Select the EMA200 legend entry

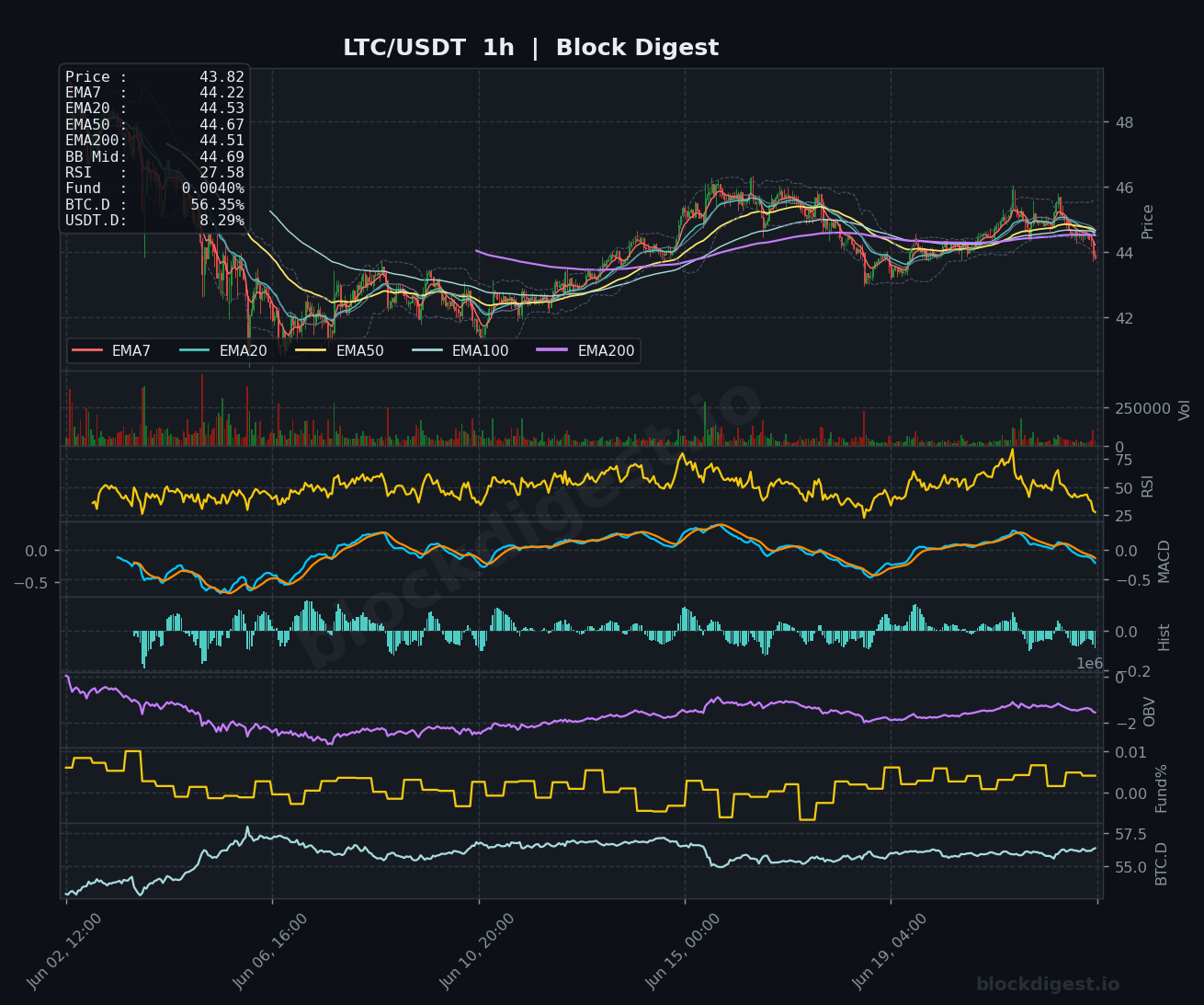click(586, 350)
